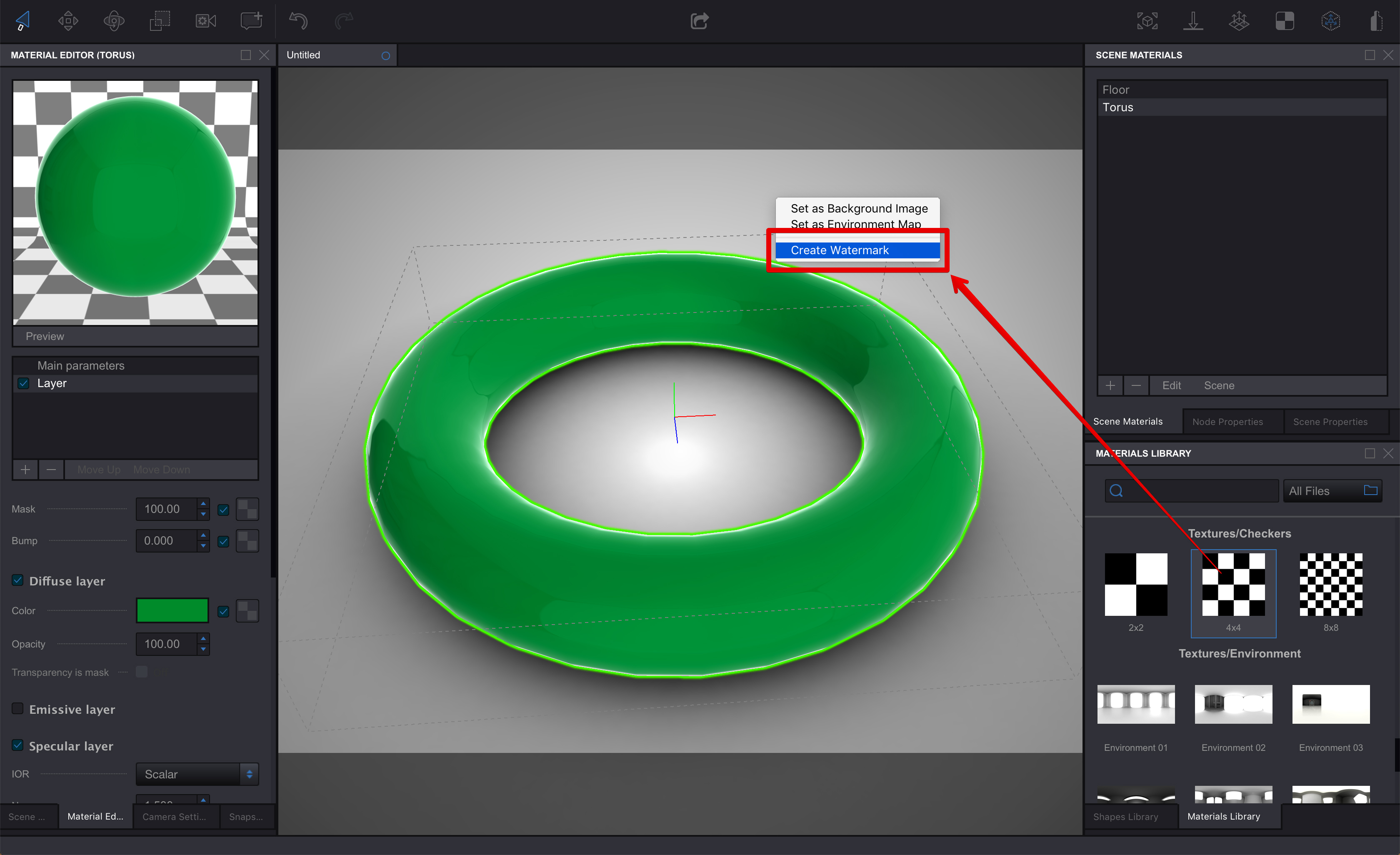Choose Create Watermark from the context menu
The height and width of the screenshot is (855, 1400).
pos(840,250)
